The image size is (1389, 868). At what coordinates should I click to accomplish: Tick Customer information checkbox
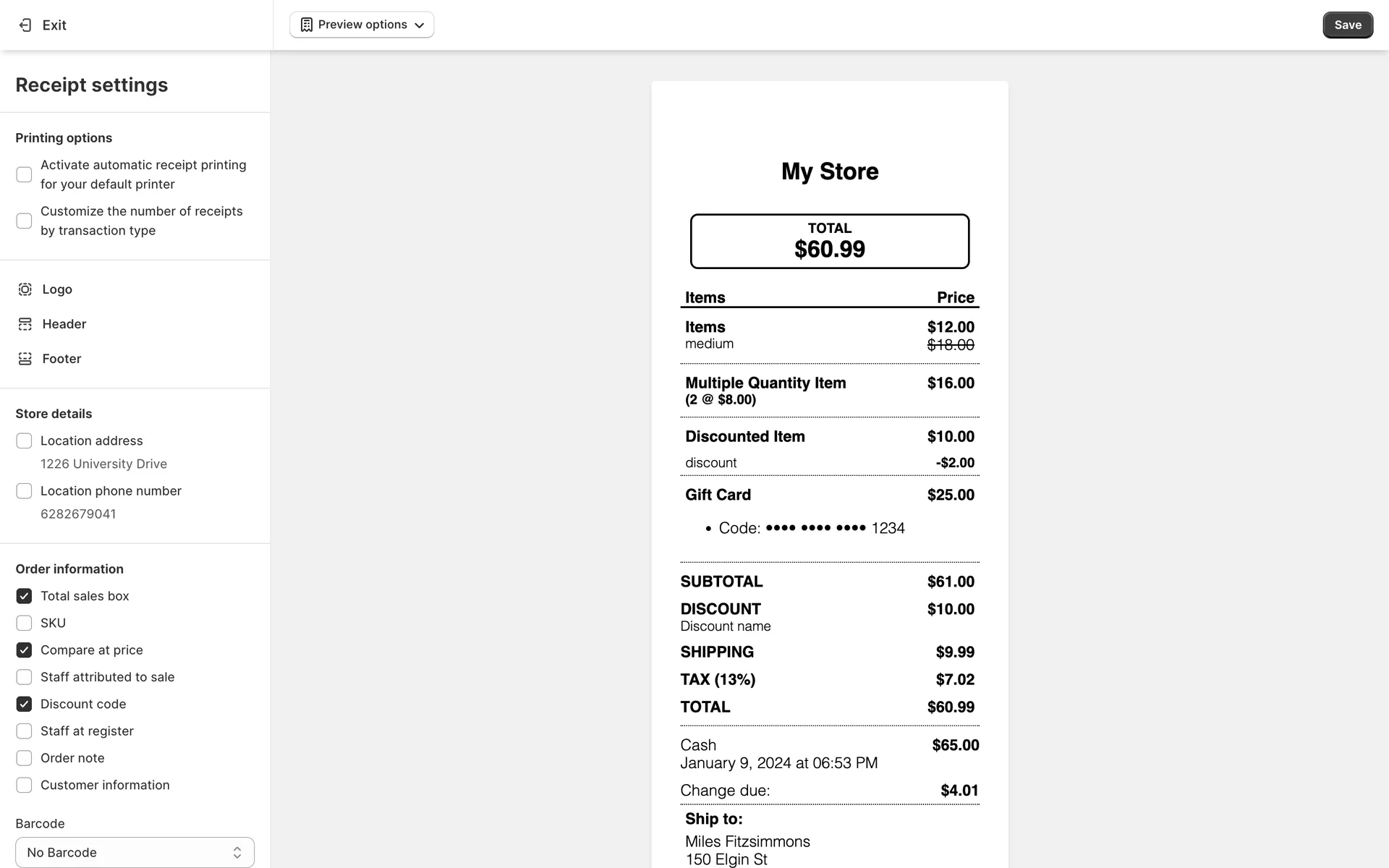[x=24, y=786]
